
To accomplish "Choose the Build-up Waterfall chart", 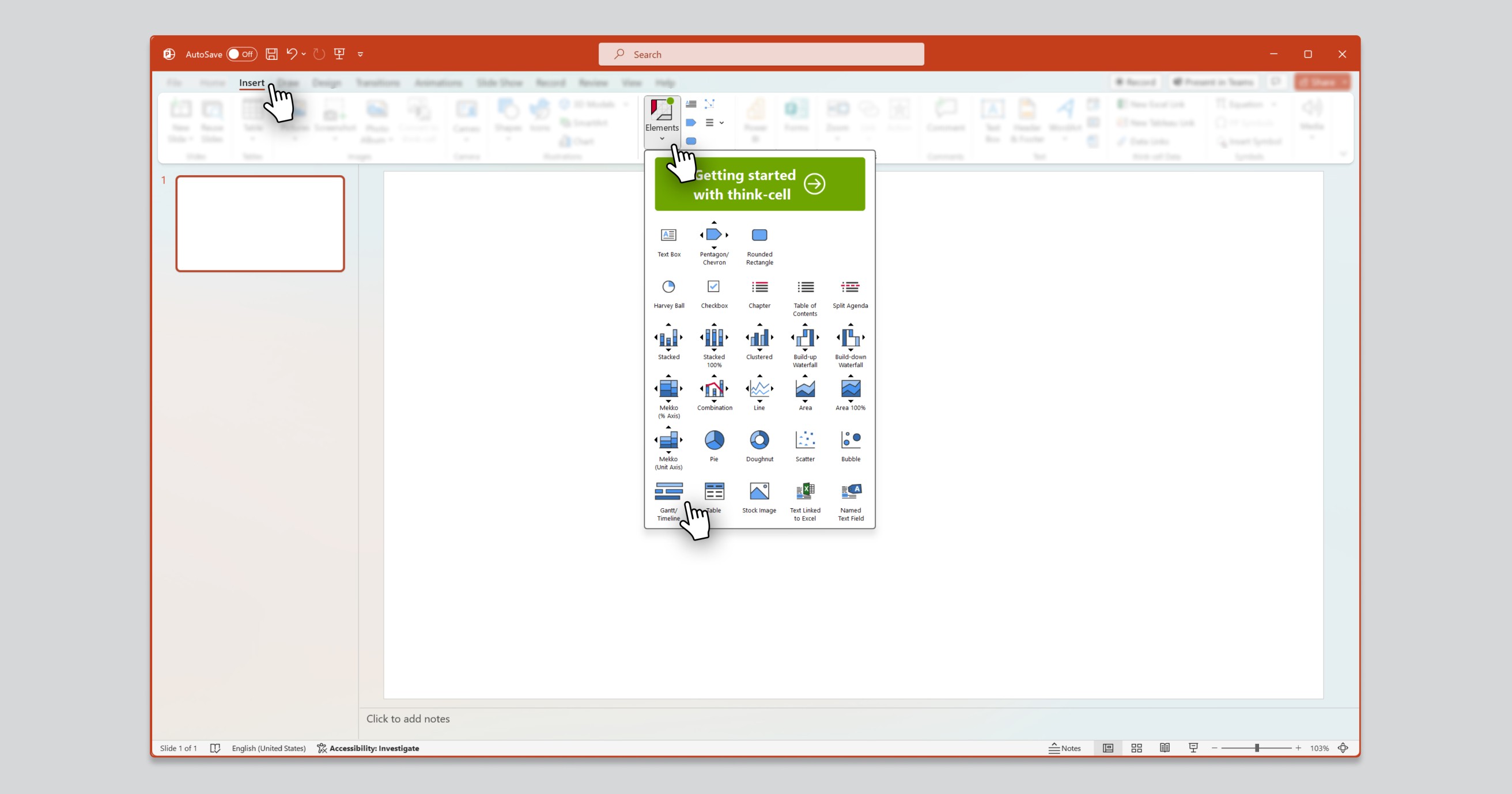I will click(805, 346).
